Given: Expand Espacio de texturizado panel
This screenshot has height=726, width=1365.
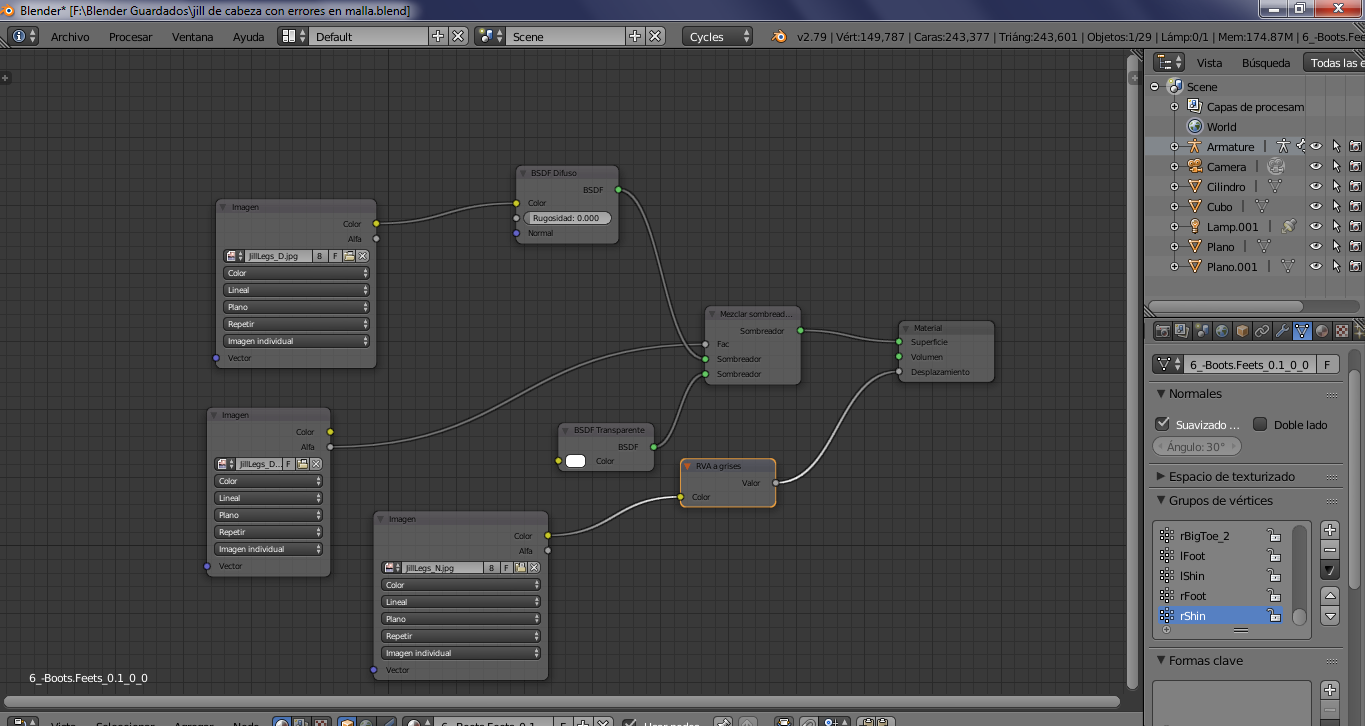Looking at the screenshot, I should pos(1161,477).
